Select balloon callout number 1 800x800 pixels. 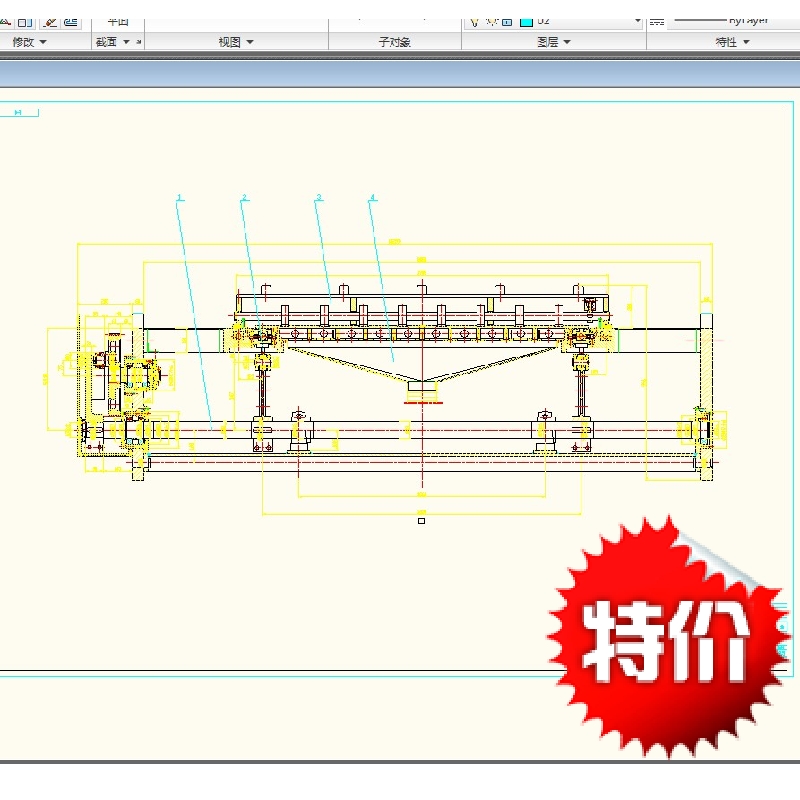(x=179, y=197)
